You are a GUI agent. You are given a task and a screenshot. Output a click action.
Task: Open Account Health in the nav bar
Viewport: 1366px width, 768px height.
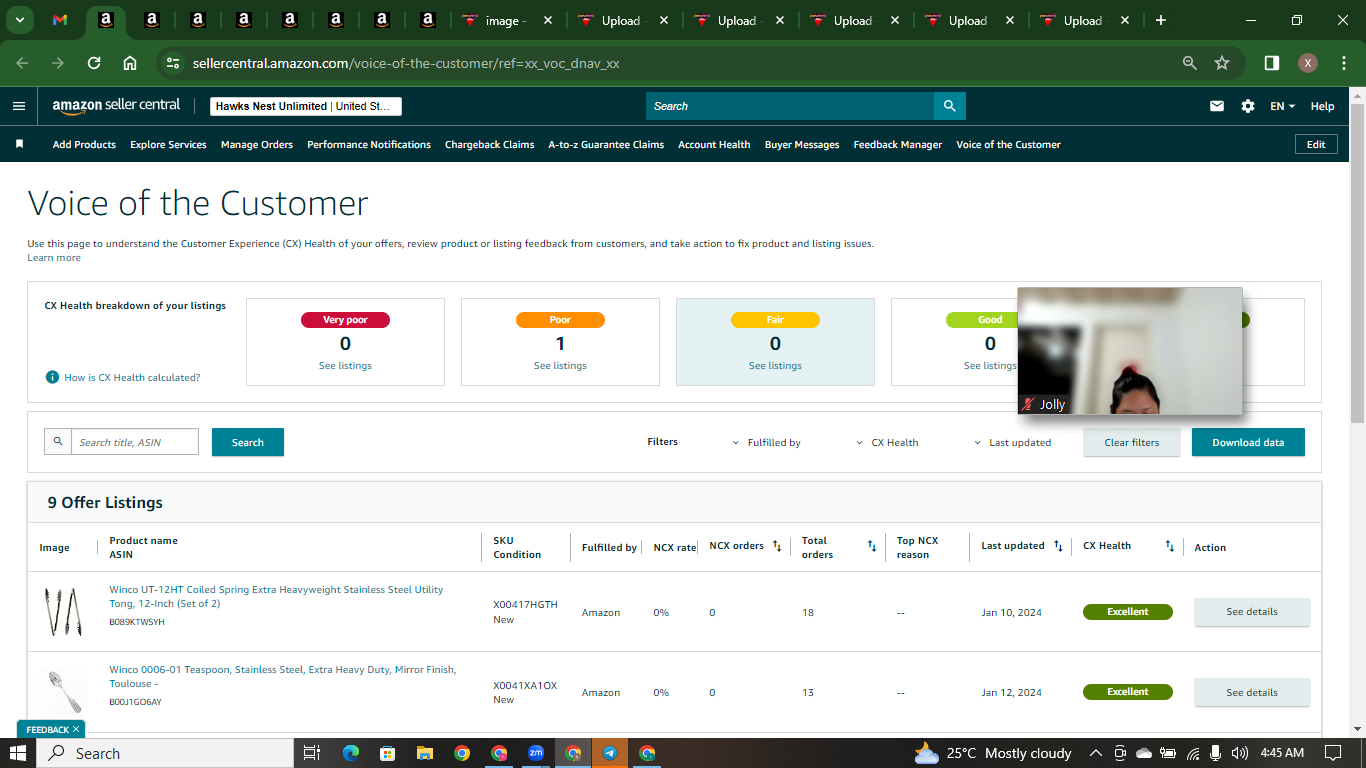coord(714,144)
